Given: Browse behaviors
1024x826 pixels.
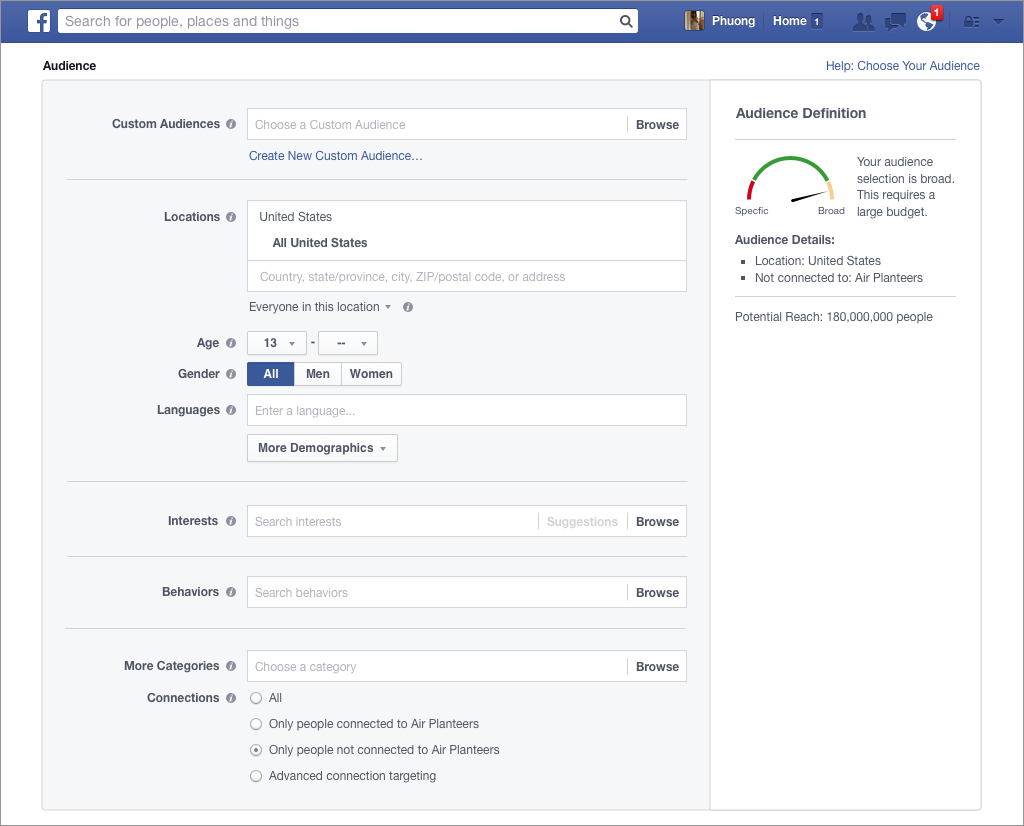Looking at the screenshot, I should point(657,593).
